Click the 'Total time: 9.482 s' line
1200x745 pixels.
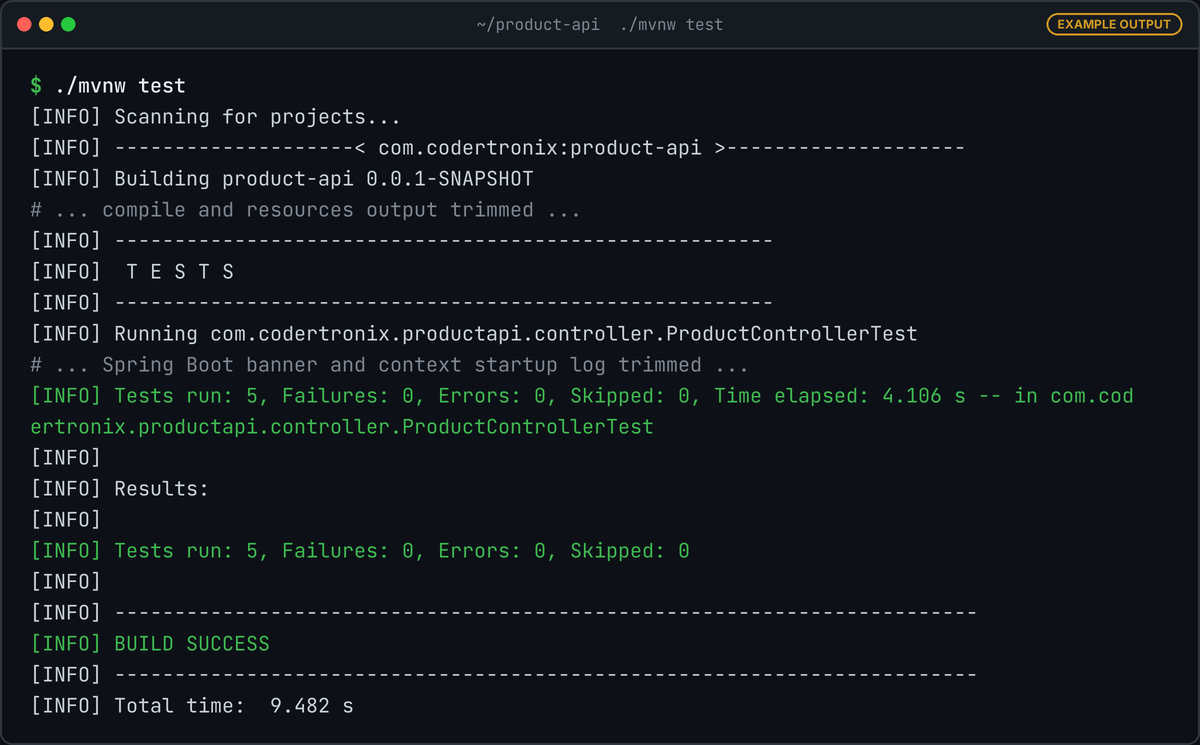pyautogui.click(x=192, y=706)
